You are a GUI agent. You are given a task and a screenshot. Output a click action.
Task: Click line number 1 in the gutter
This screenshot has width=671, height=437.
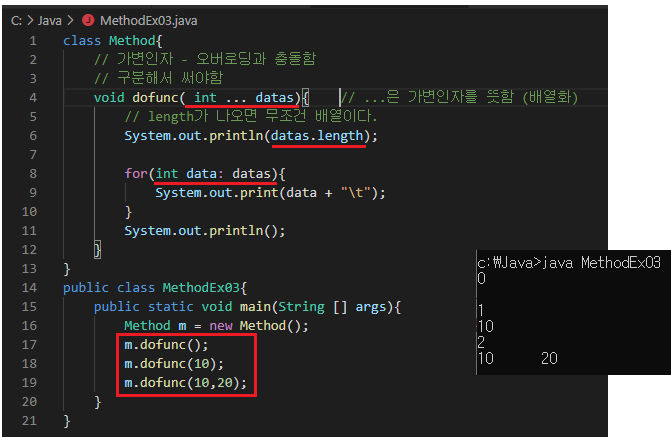[x=33, y=41]
